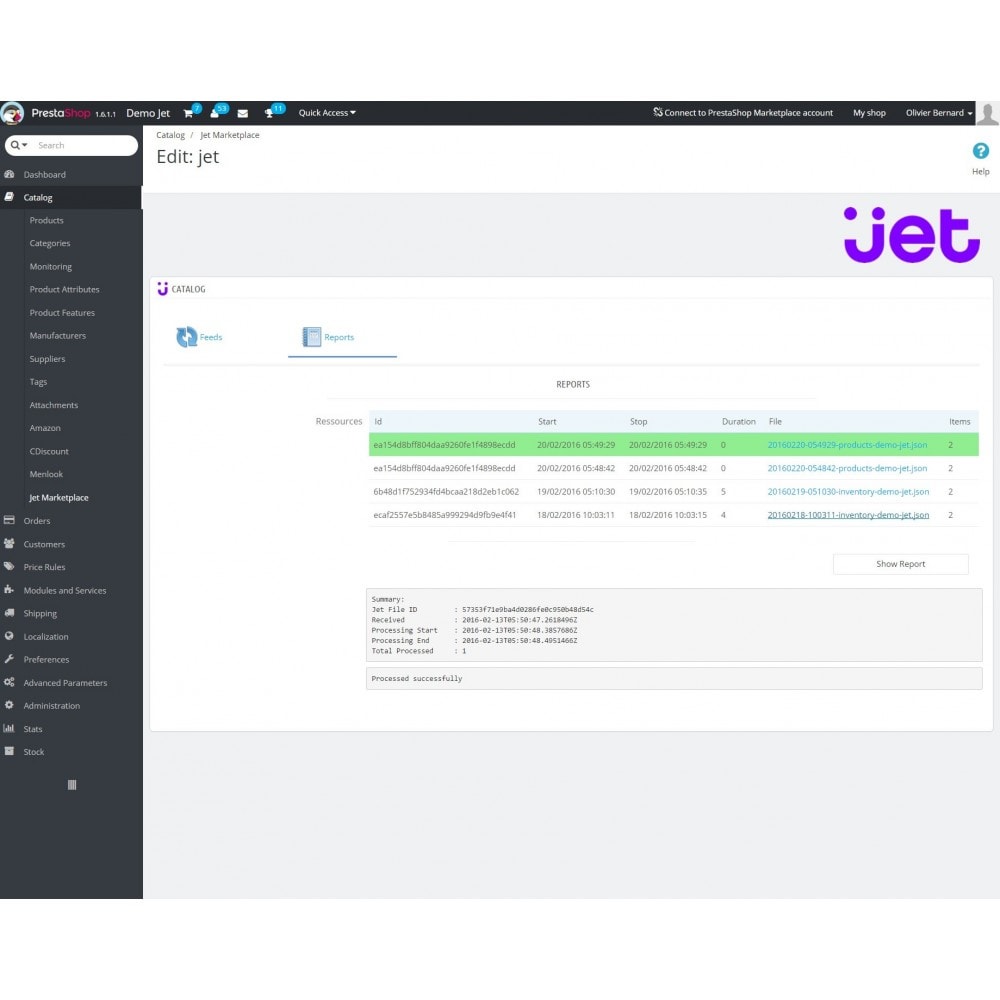Click the Duration column header
This screenshot has width=1000, height=1000.
[739, 422]
